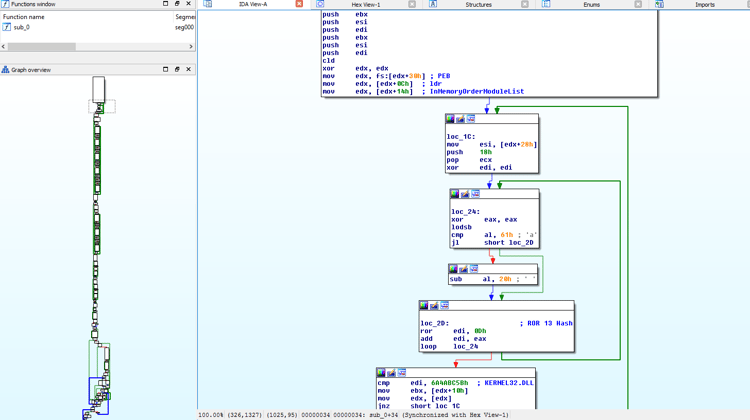This screenshot has width=750, height=420.
Task: Switch to the IDA View-A tab
Action: pos(253,4)
